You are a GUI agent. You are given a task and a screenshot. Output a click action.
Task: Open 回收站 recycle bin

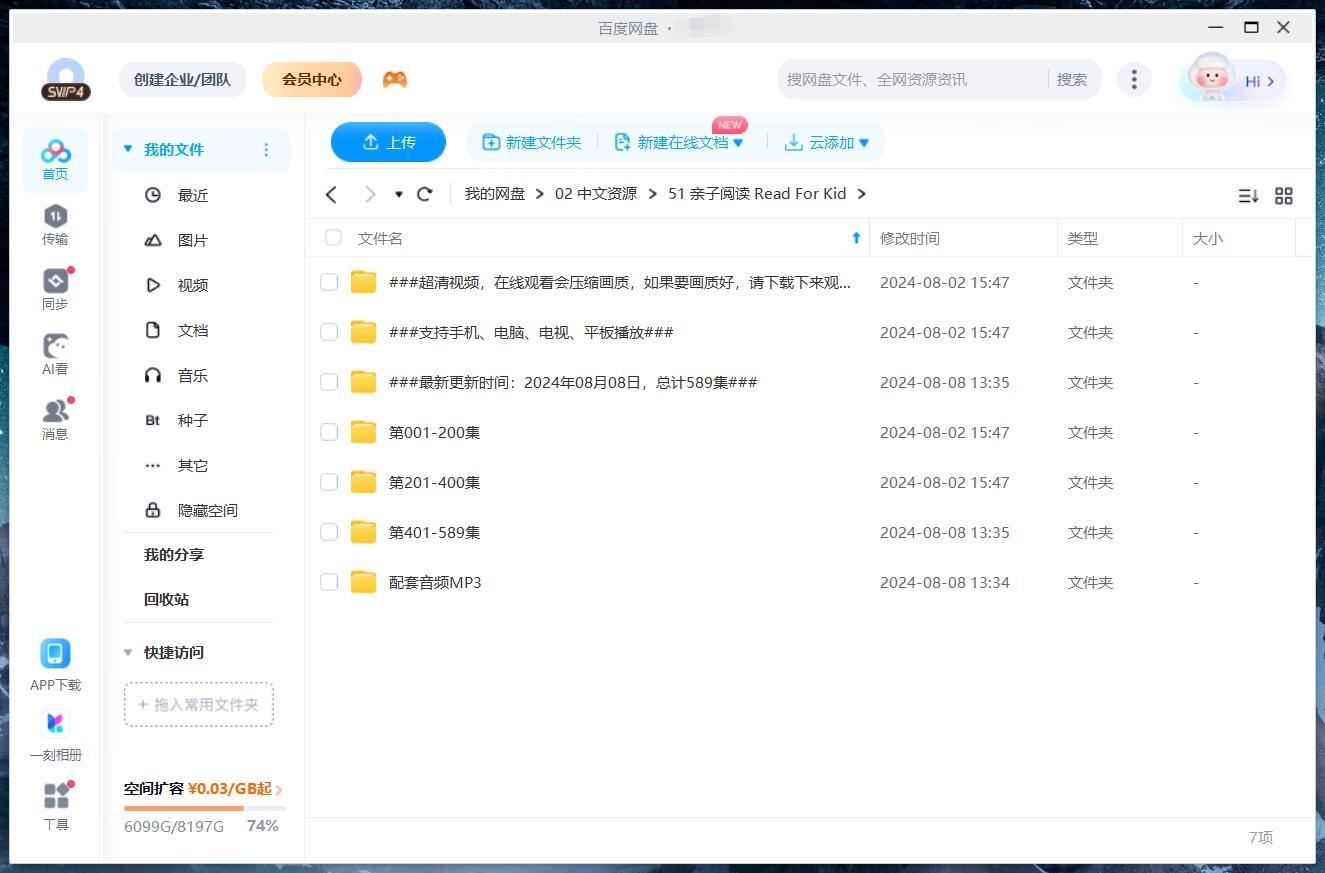[x=166, y=599]
